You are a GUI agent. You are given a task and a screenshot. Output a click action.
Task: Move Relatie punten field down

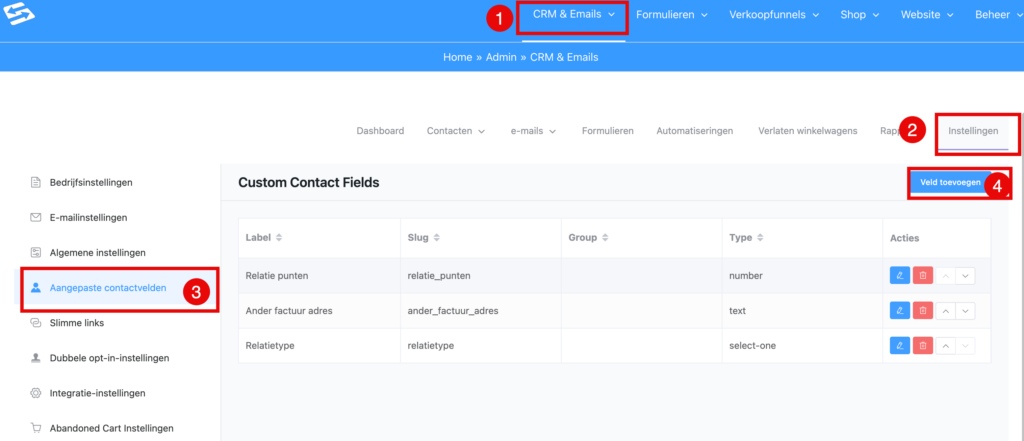966,276
